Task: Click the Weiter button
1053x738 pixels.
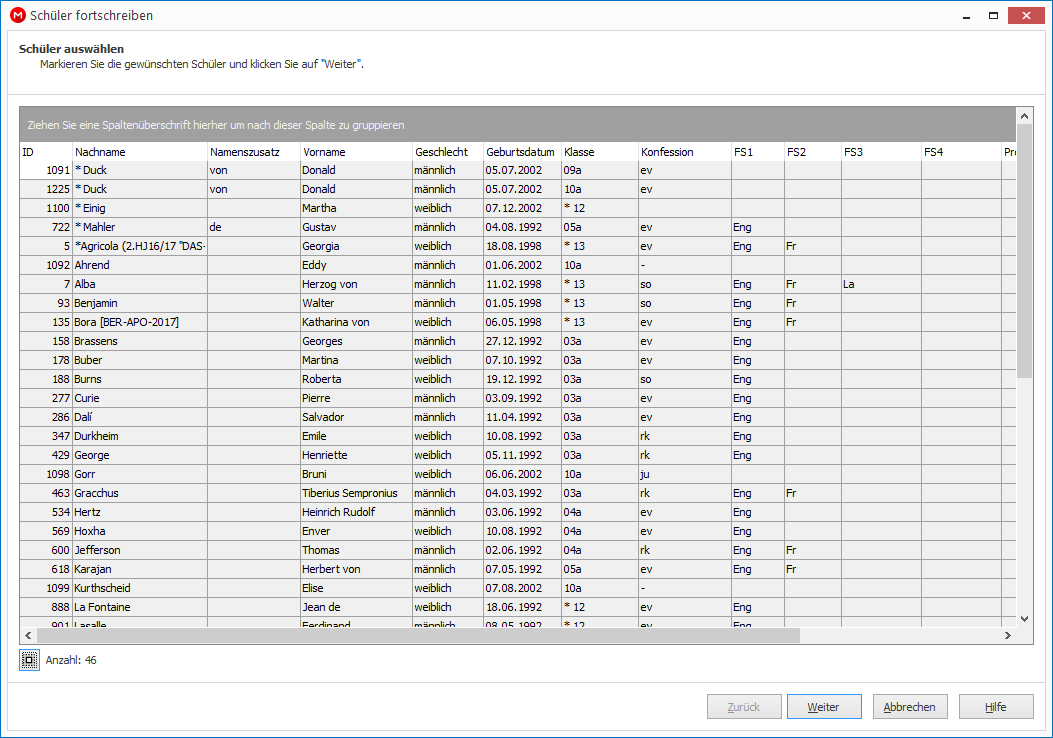Action: tap(824, 706)
